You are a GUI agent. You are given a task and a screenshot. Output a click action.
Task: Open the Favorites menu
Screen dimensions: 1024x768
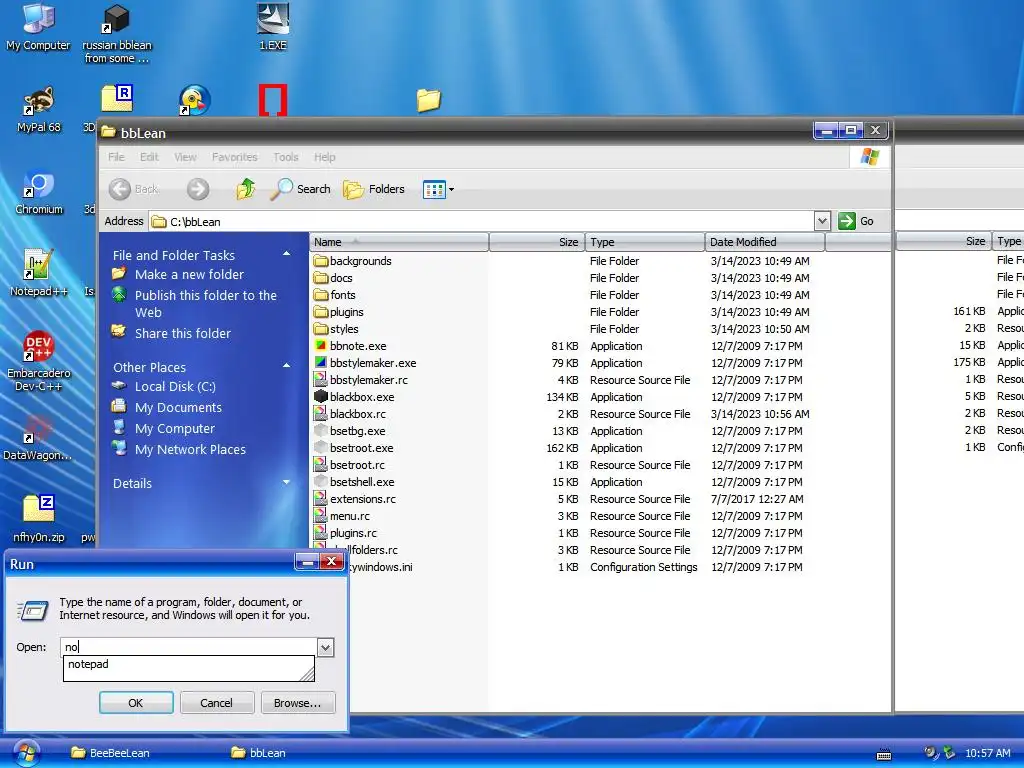(x=234, y=157)
